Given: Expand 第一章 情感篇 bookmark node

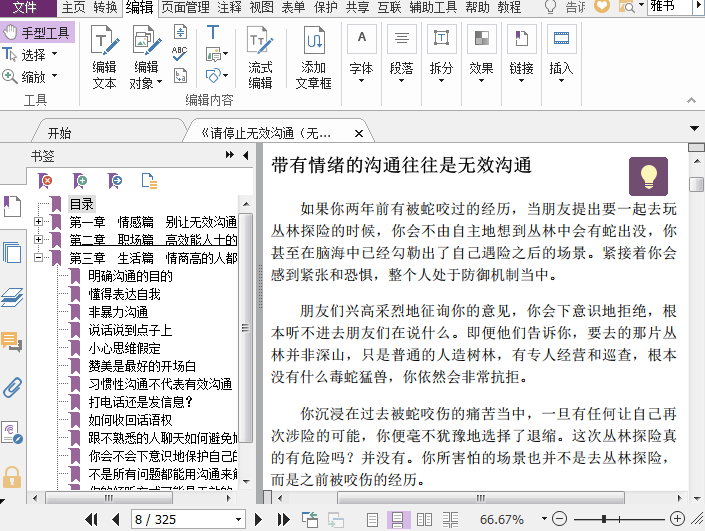Looking at the screenshot, I should click(x=39, y=222).
